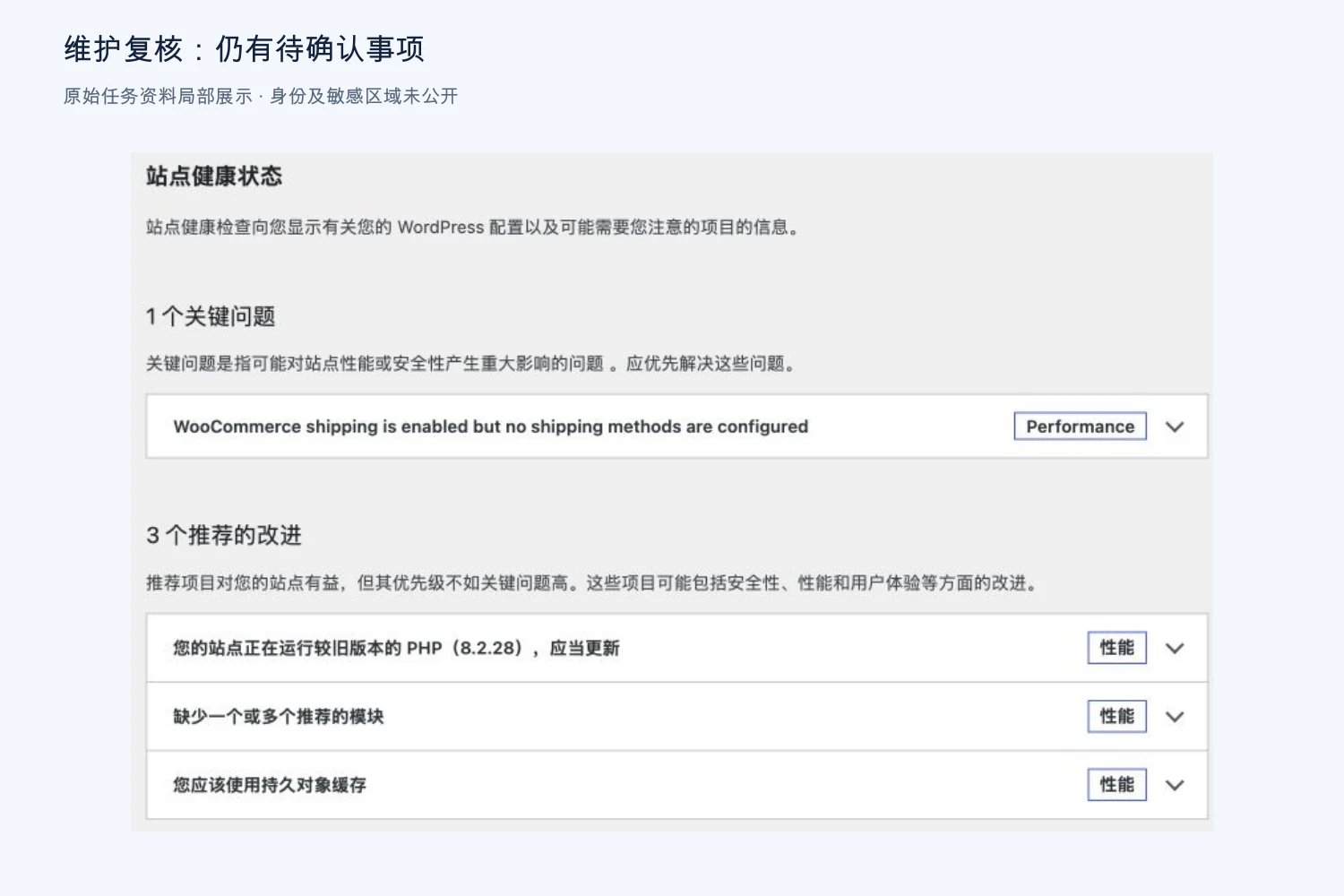Click the Performance badge on WooCommerce row
This screenshot has width=1344, height=896.
click(x=1080, y=426)
